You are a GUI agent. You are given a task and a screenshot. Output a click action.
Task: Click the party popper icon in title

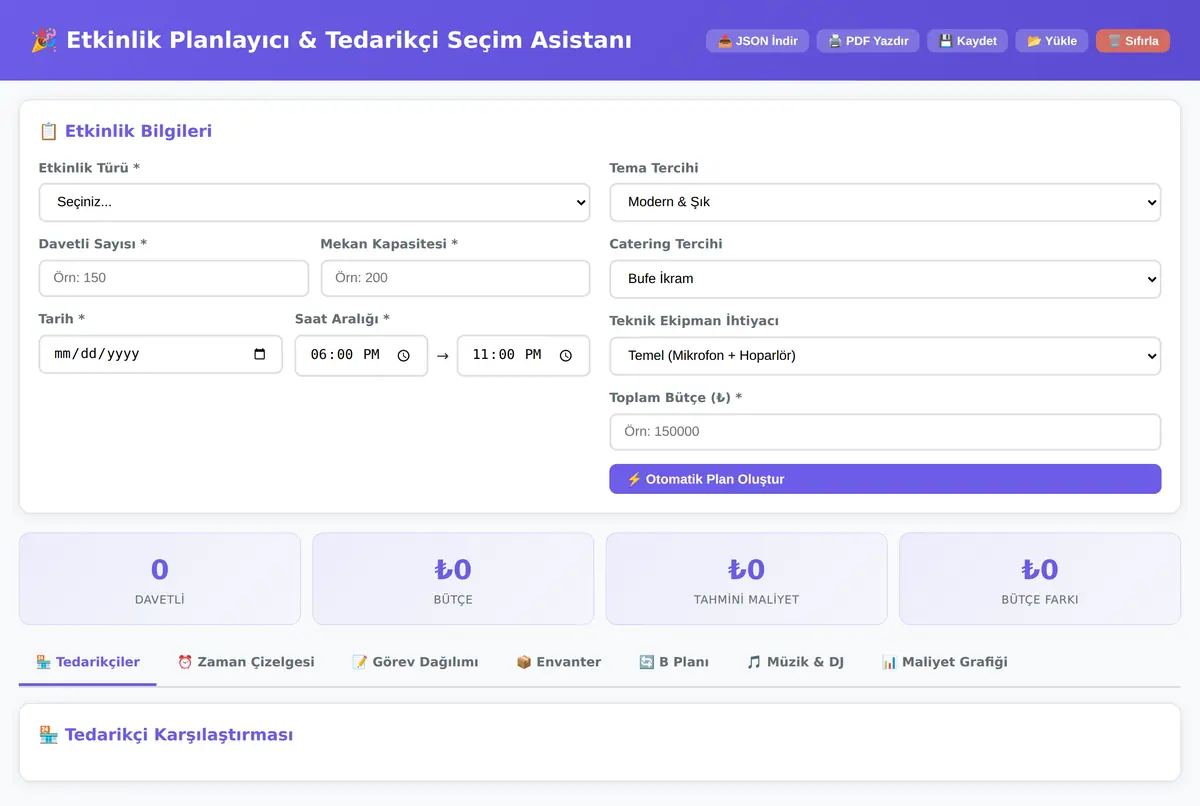click(43, 40)
